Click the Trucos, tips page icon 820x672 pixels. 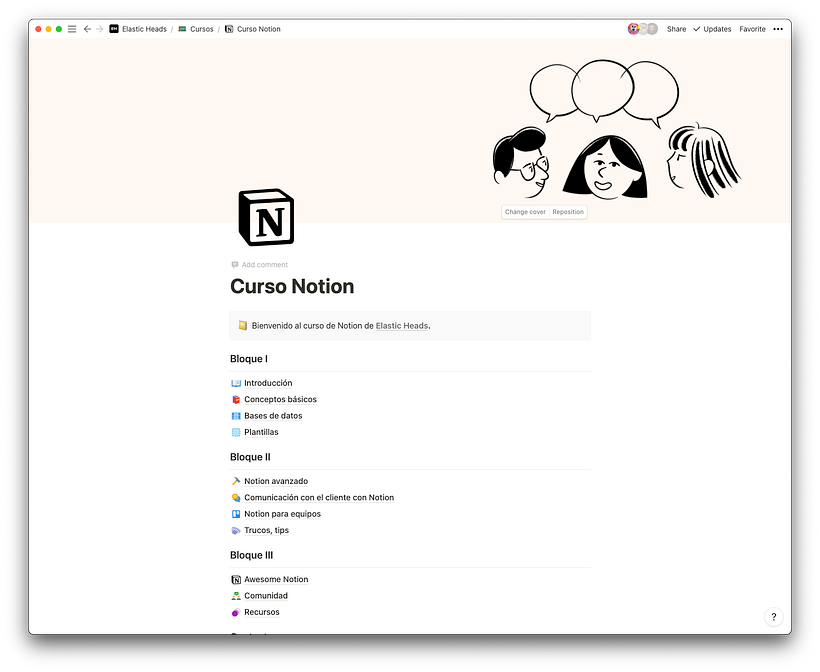(x=236, y=530)
